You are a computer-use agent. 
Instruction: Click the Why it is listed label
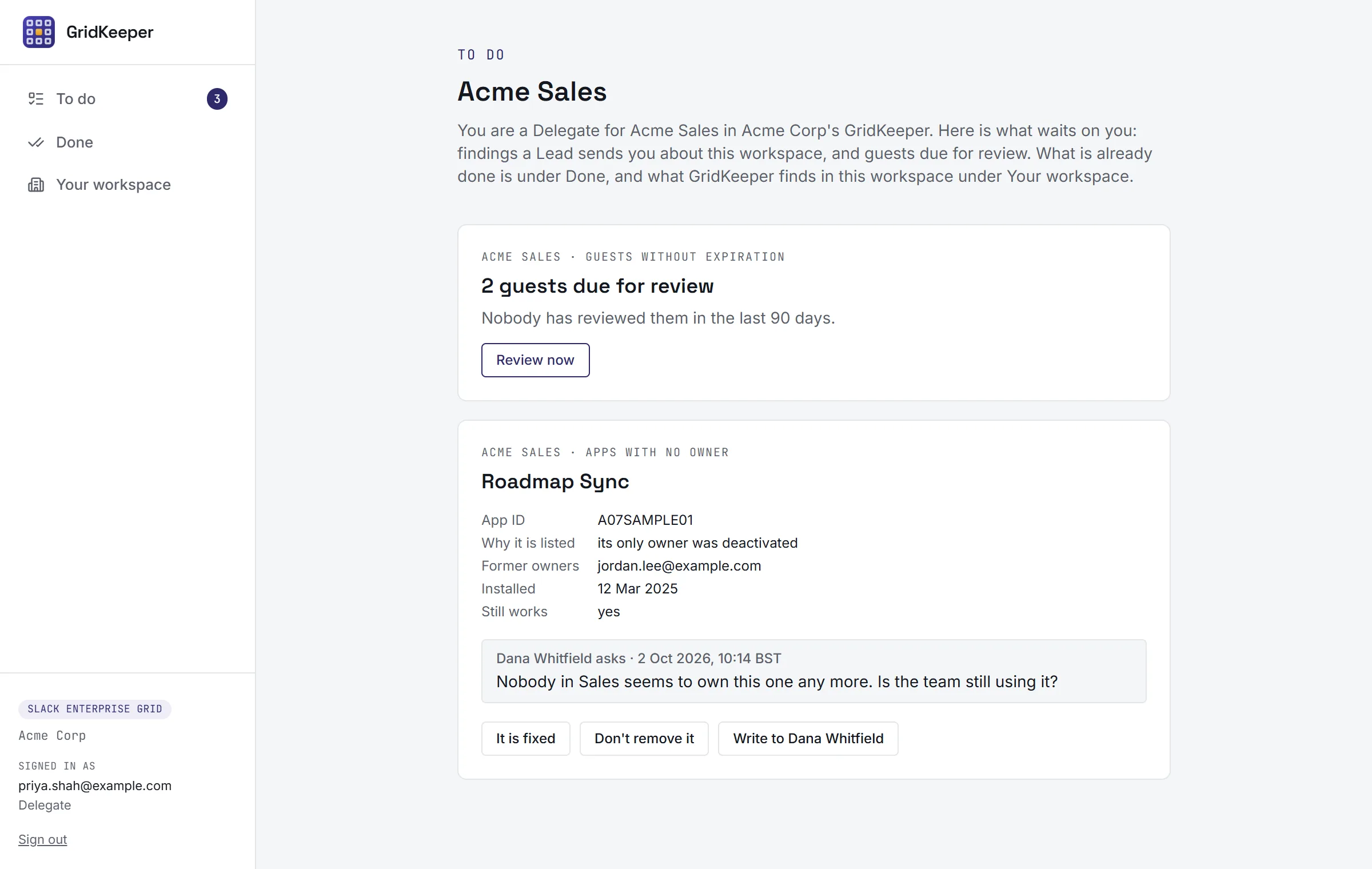528,543
